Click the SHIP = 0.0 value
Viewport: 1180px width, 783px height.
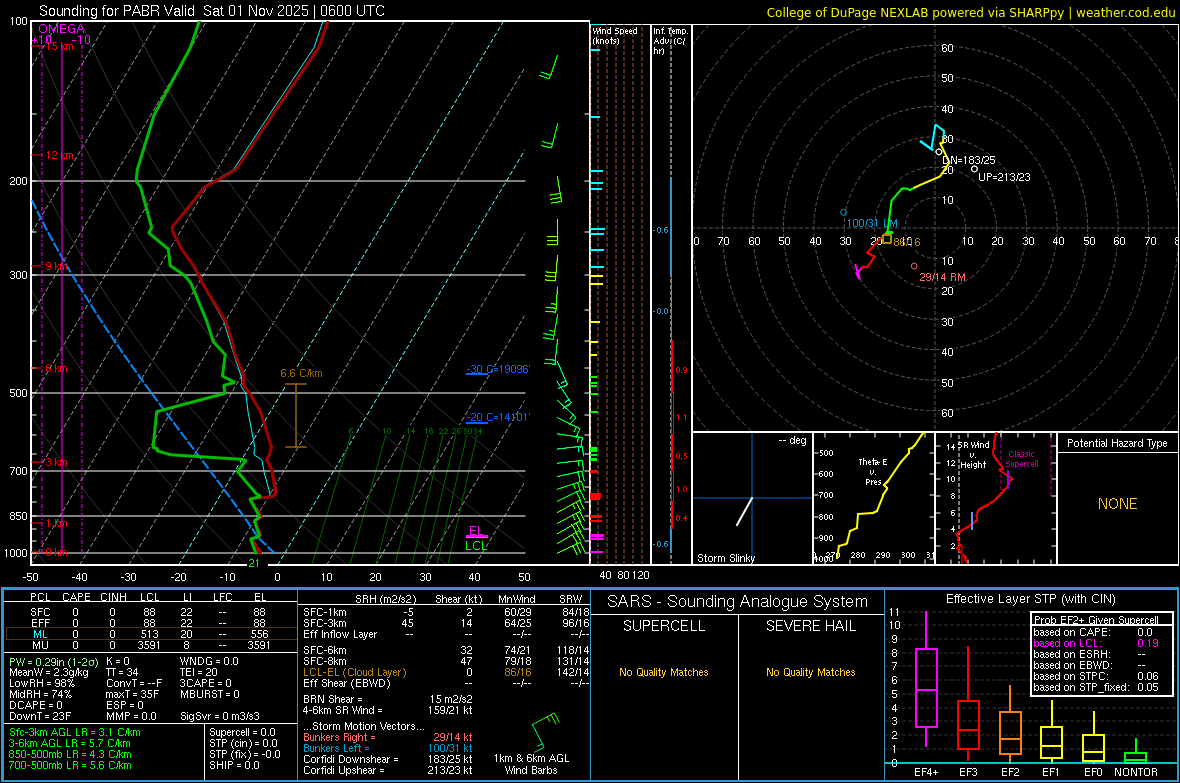(234, 765)
